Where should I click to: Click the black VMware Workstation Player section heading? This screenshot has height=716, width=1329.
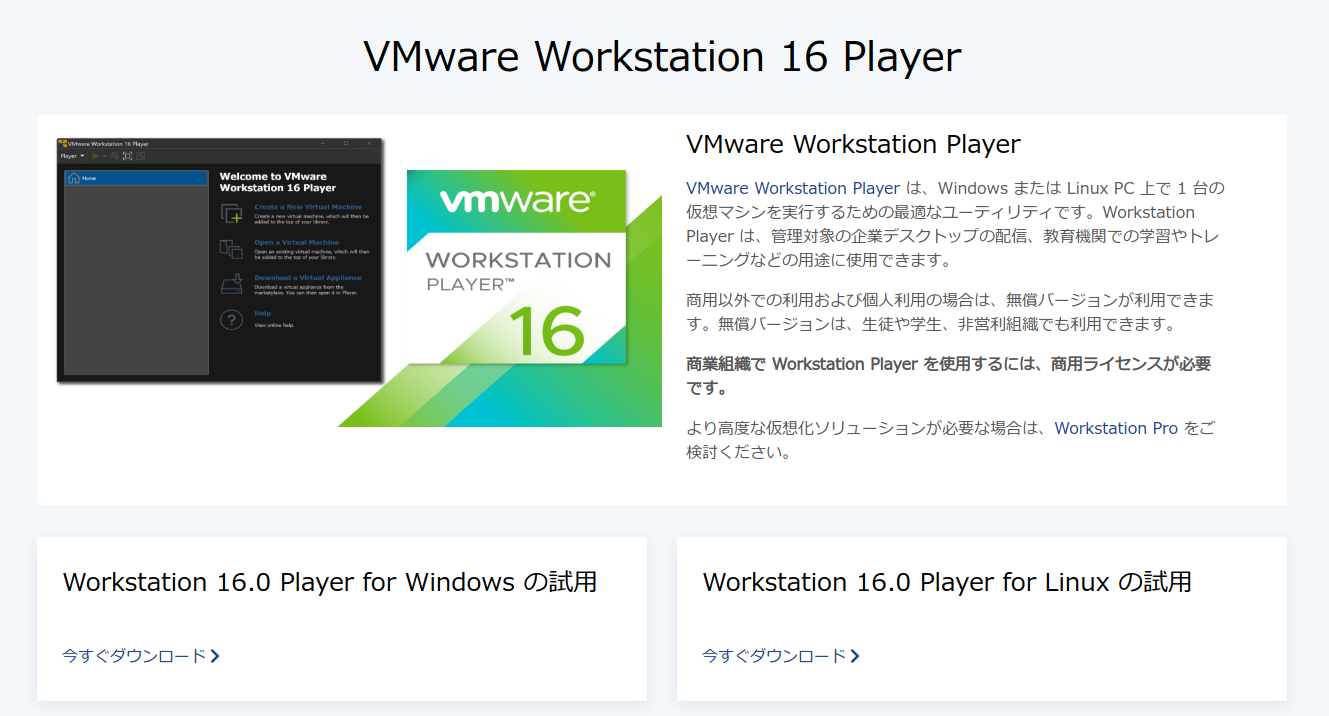853,144
